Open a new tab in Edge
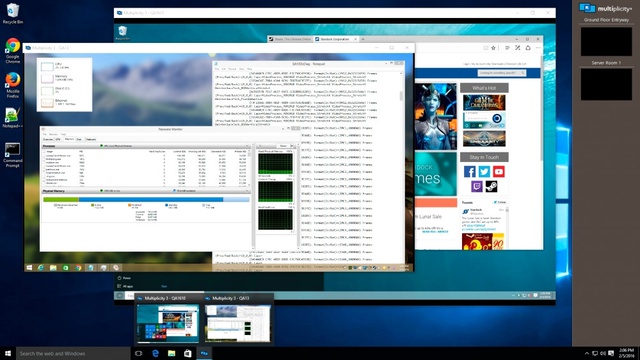This screenshot has width=640, height=360. (363, 39)
